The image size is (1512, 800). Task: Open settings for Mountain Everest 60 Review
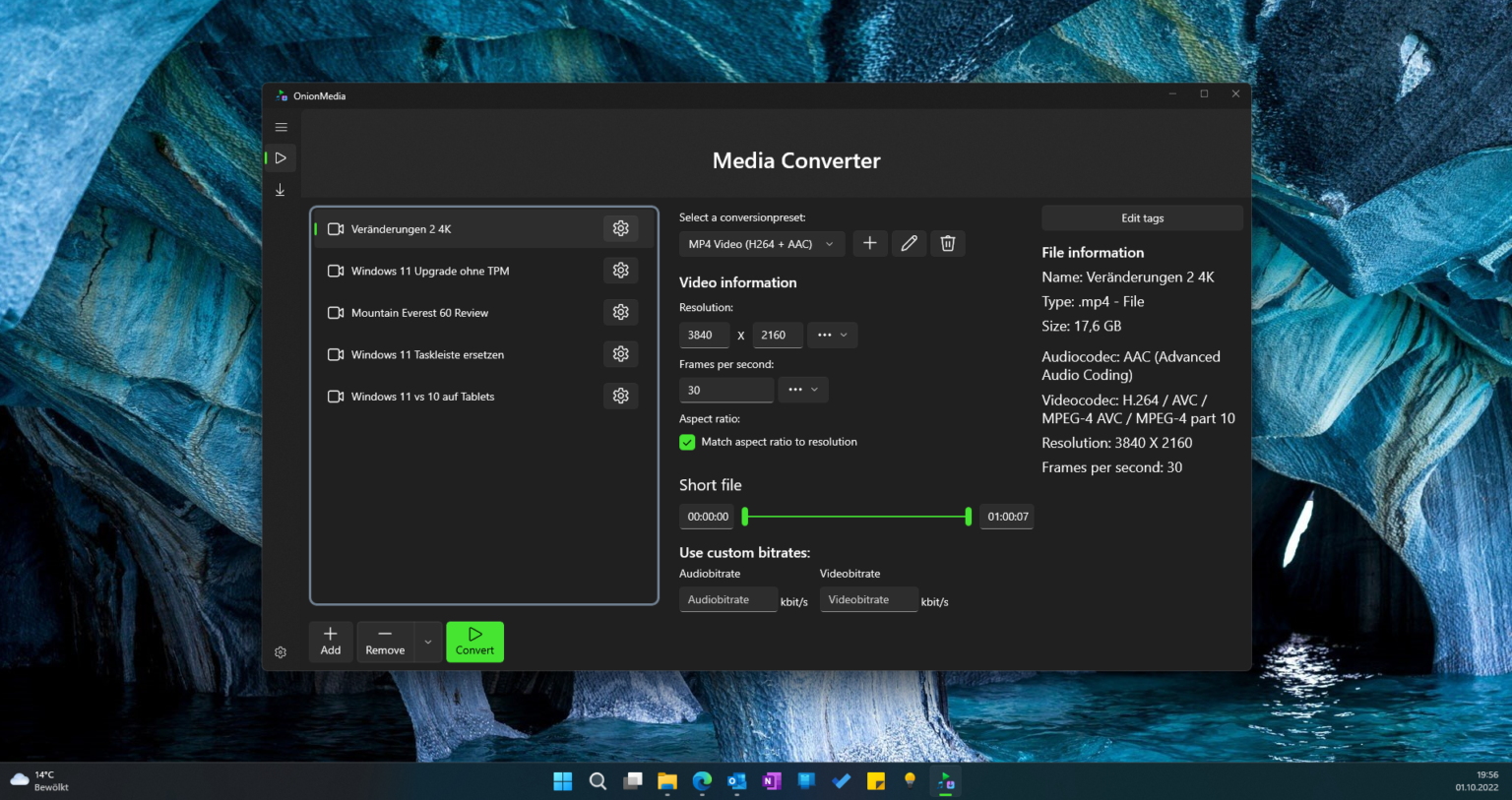(621, 312)
